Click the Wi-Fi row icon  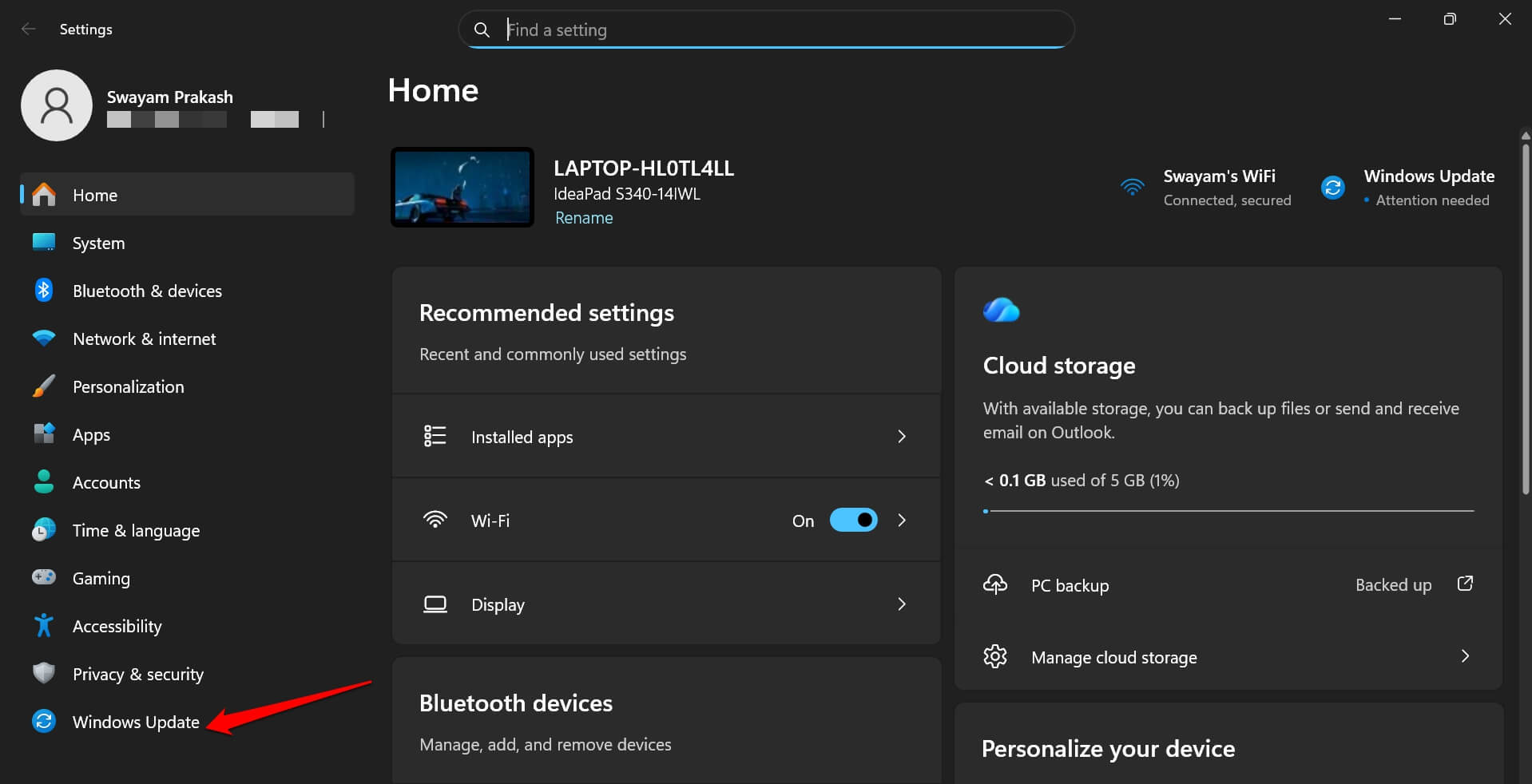[435, 520]
